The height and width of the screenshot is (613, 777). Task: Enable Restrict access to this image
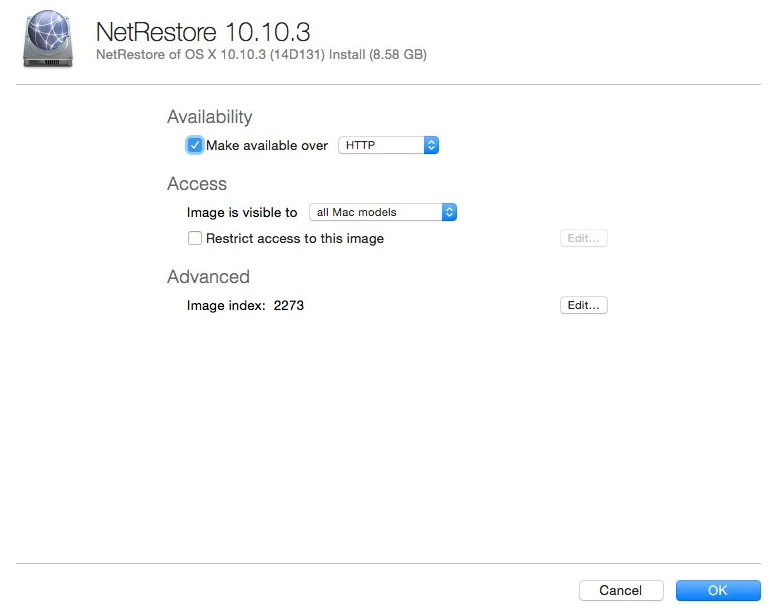point(195,238)
